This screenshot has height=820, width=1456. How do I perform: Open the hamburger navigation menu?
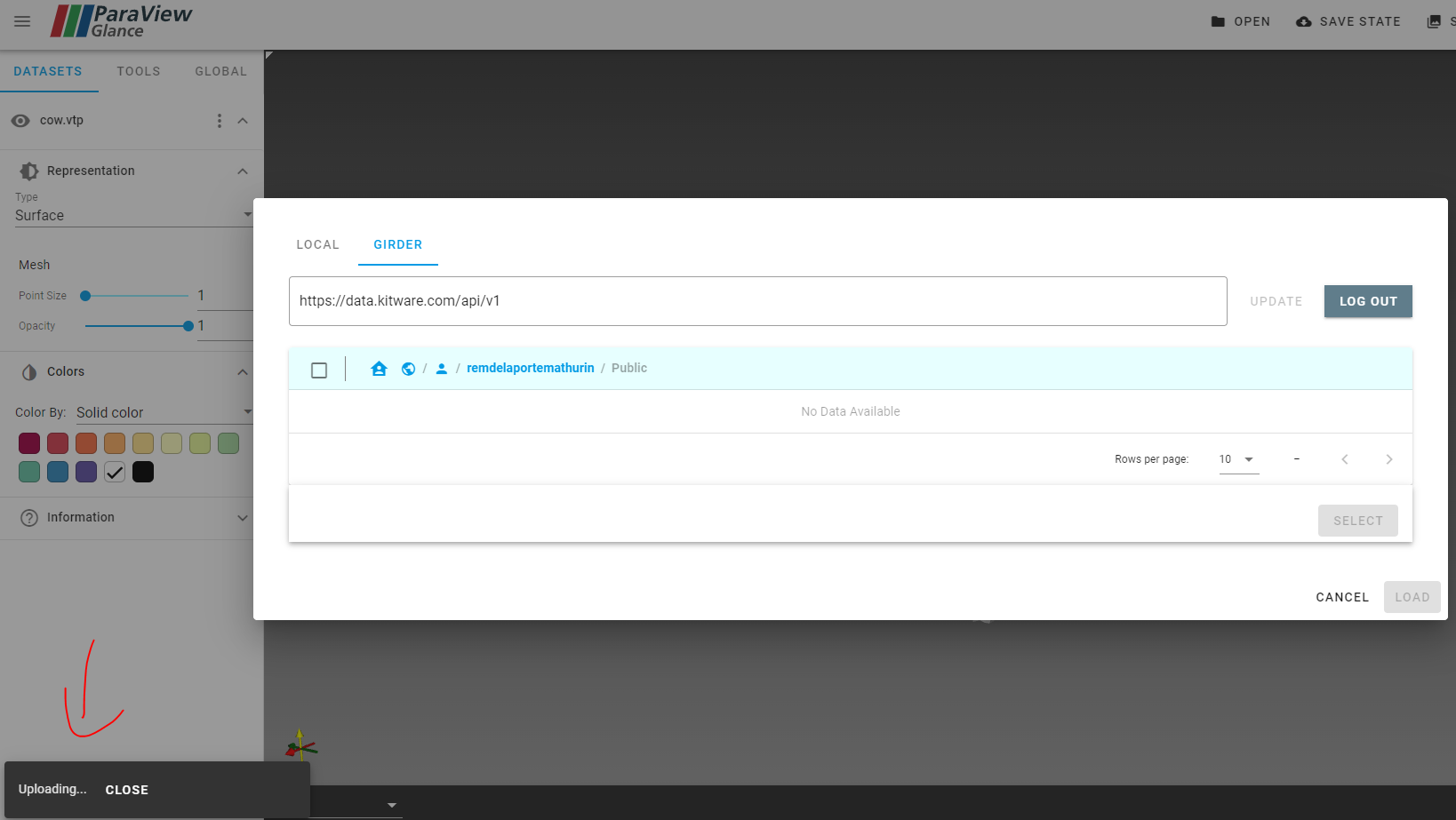(x=21, y=21)
